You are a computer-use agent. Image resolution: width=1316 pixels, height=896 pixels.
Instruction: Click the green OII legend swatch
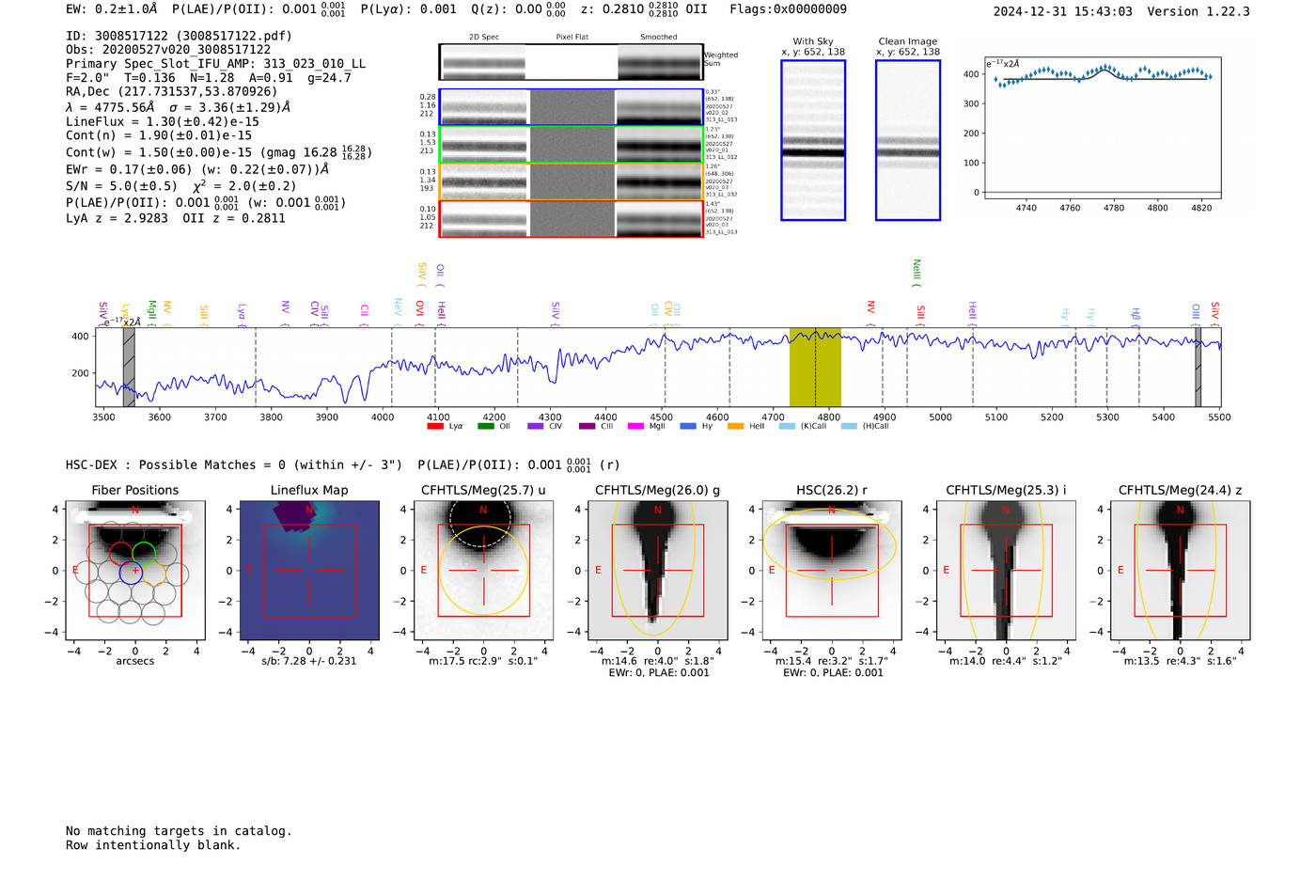485,426
